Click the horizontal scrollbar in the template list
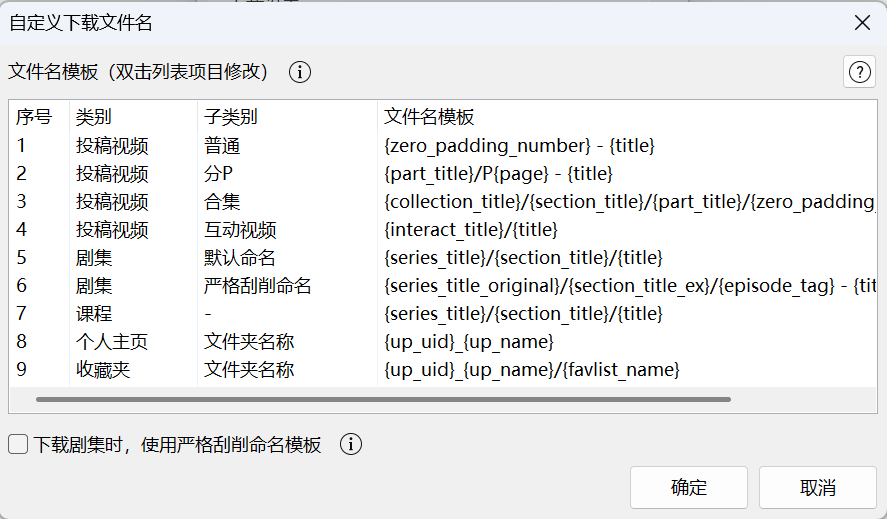The height and width of the screenshot is (519, 887). [383, 399]
